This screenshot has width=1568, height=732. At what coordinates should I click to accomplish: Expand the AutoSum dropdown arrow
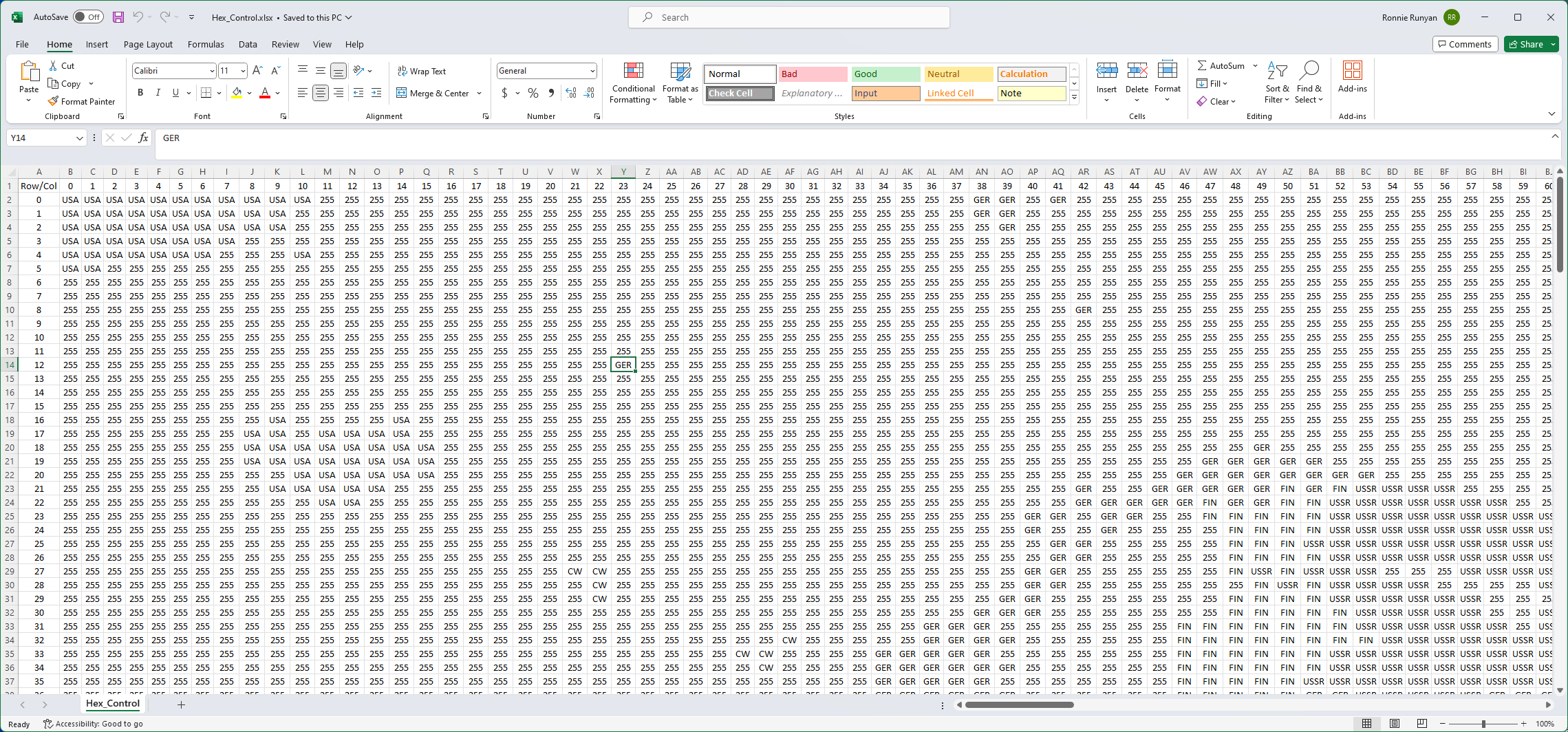click(1255, 66)
